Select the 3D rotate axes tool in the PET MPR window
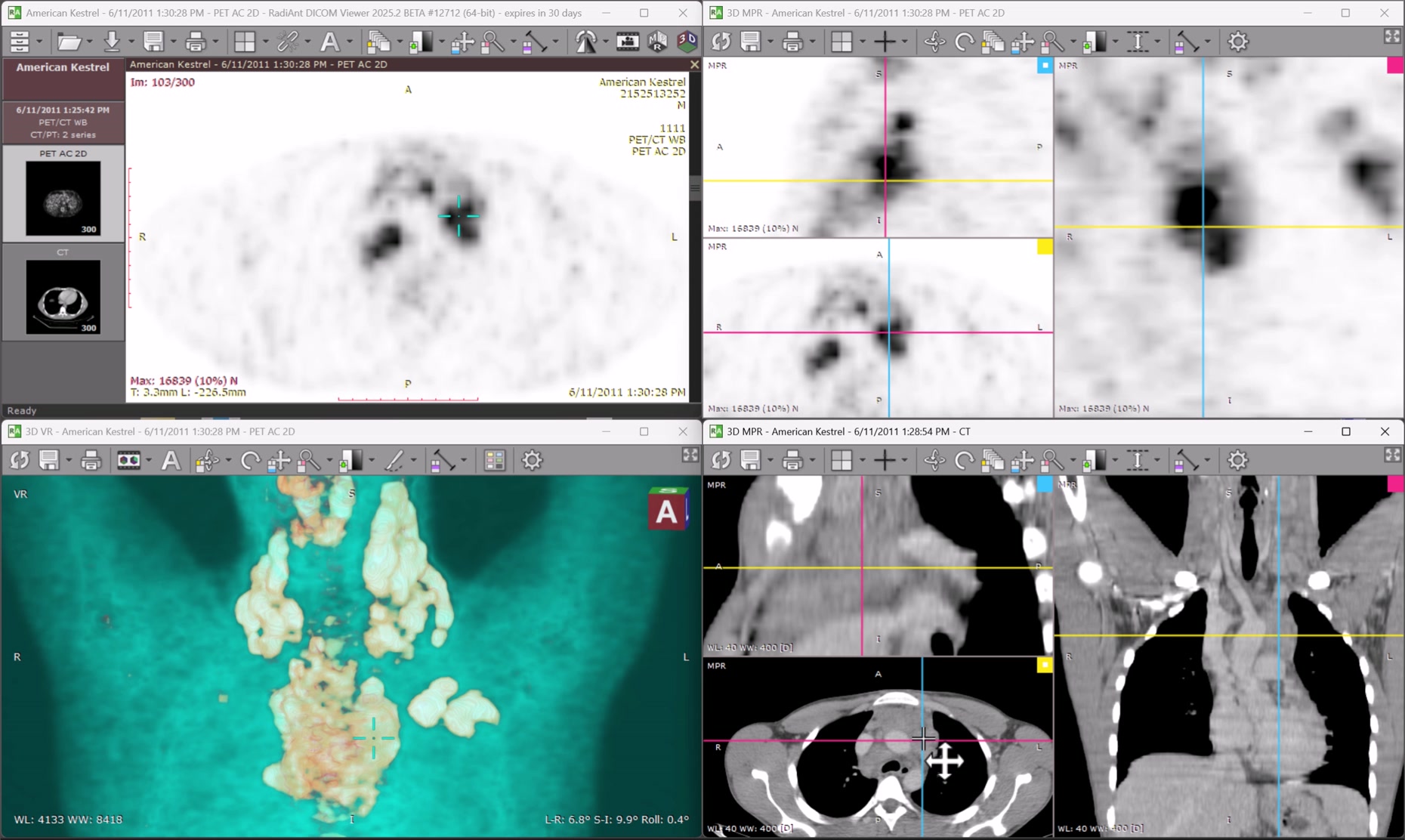Viewport: 1405px width, 840px height. [x=934, y=42]
